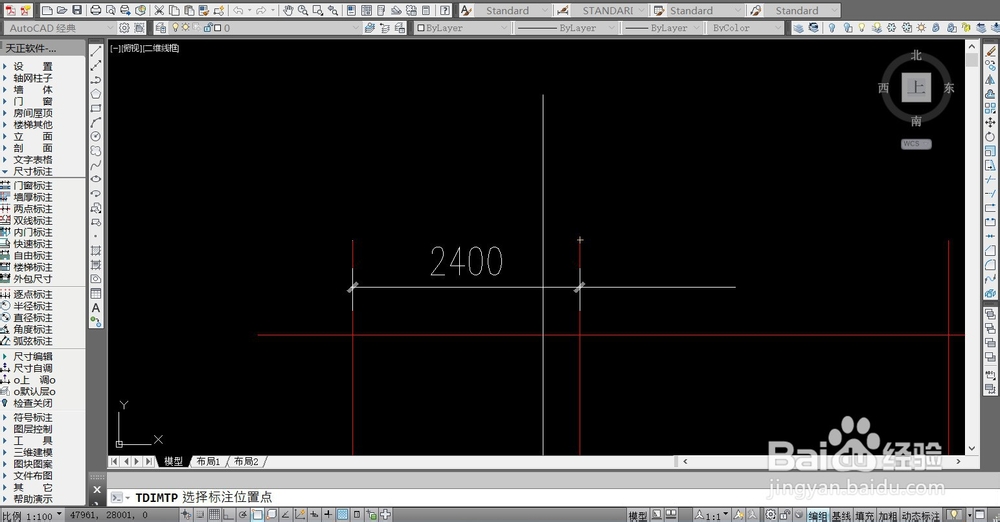The width and height of the screenshot is (1000, 522).
Task: Expand the 墙体 menu group
Action: 33,89
